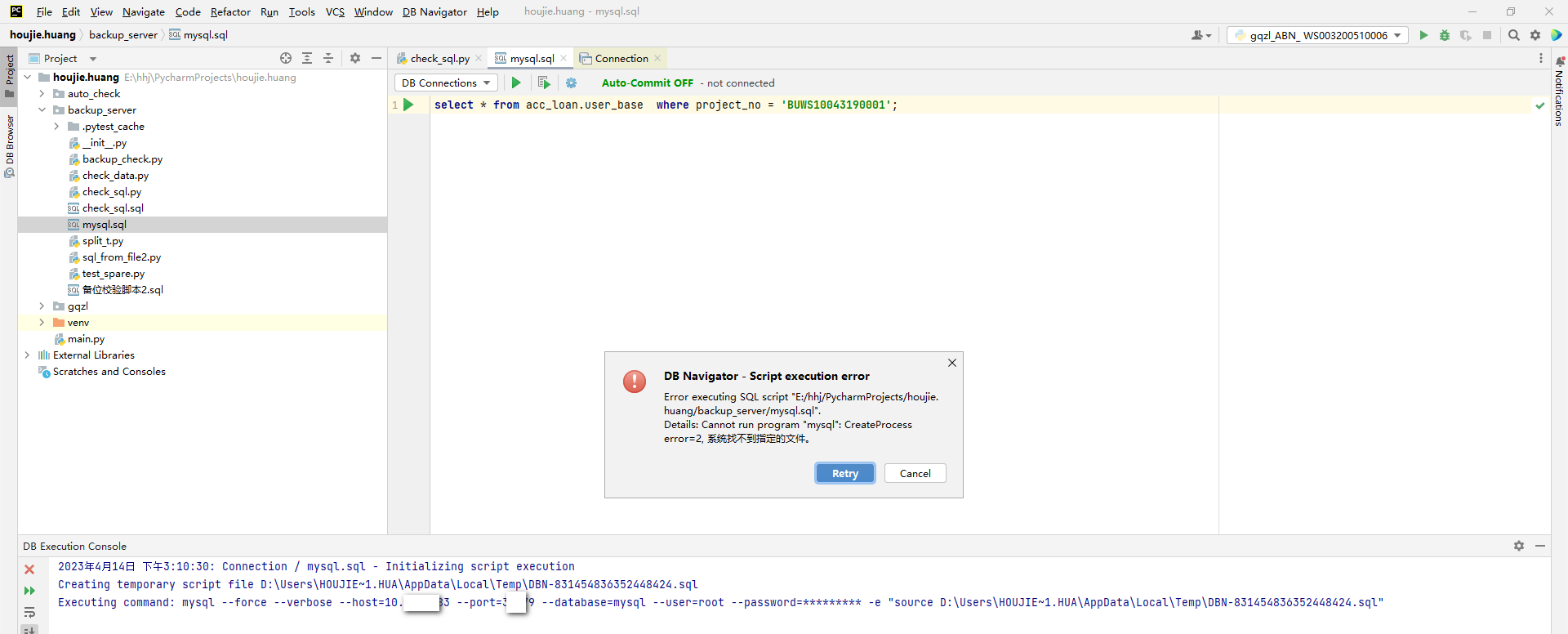The image size is (1568, 634).
Task: Open DB Execution Console settings gear
Action: [1519, 546]
